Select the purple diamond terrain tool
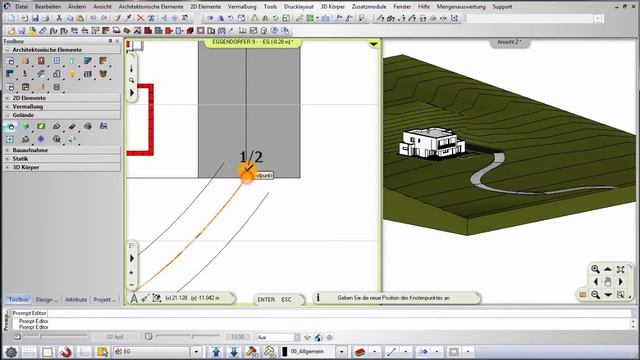This screenshot has width=640, height=360. coord(41,139)
